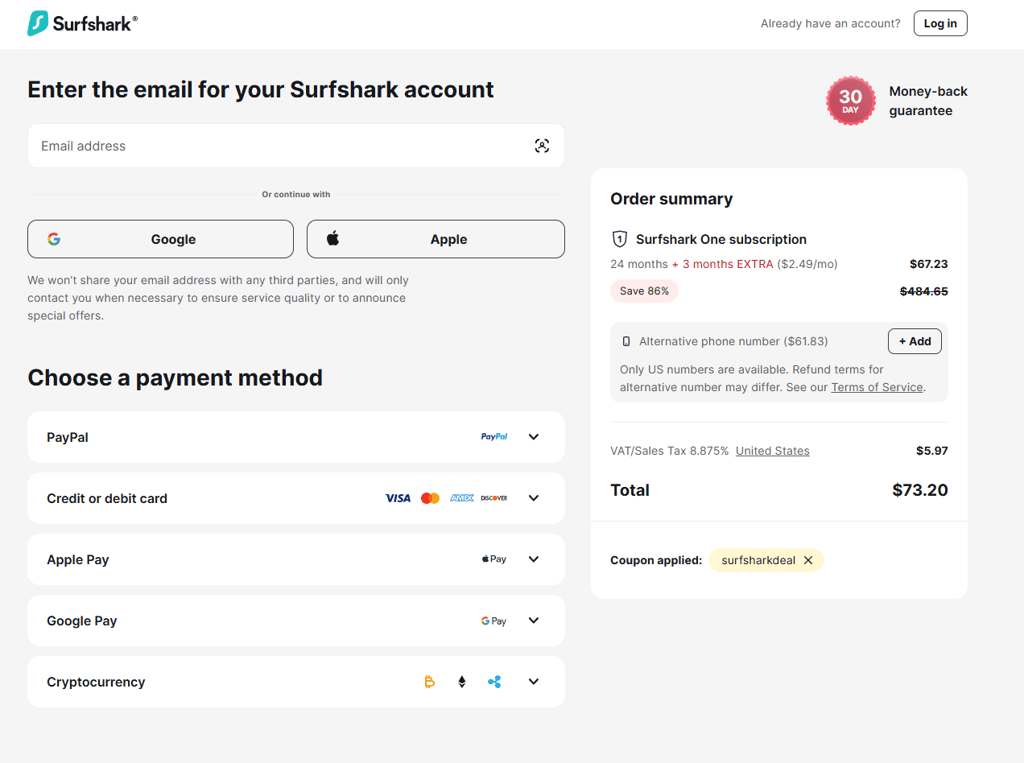Expand the Apple Pay chevron

(x=534, y=559)
